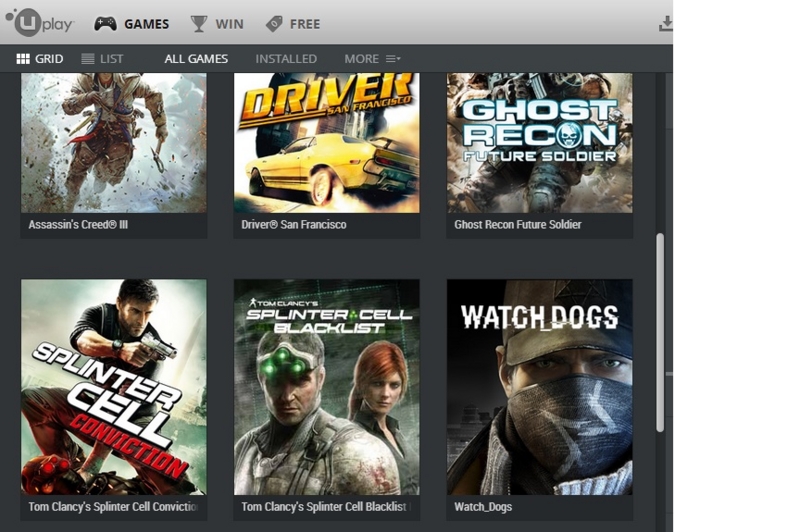Open Assassin's Creed III cover art
Screen dimensions: 800x532
[x=114, y=142]
